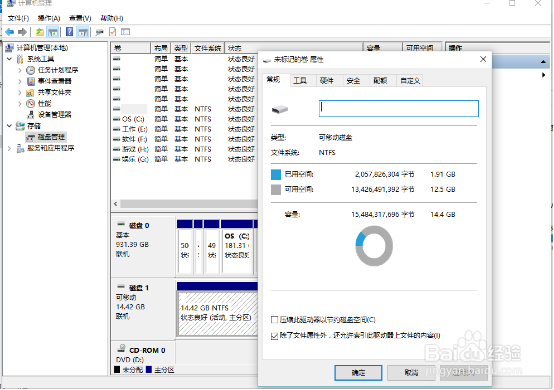Click the 取消 button
The image size is (554, 390).
tap(411, 373)
